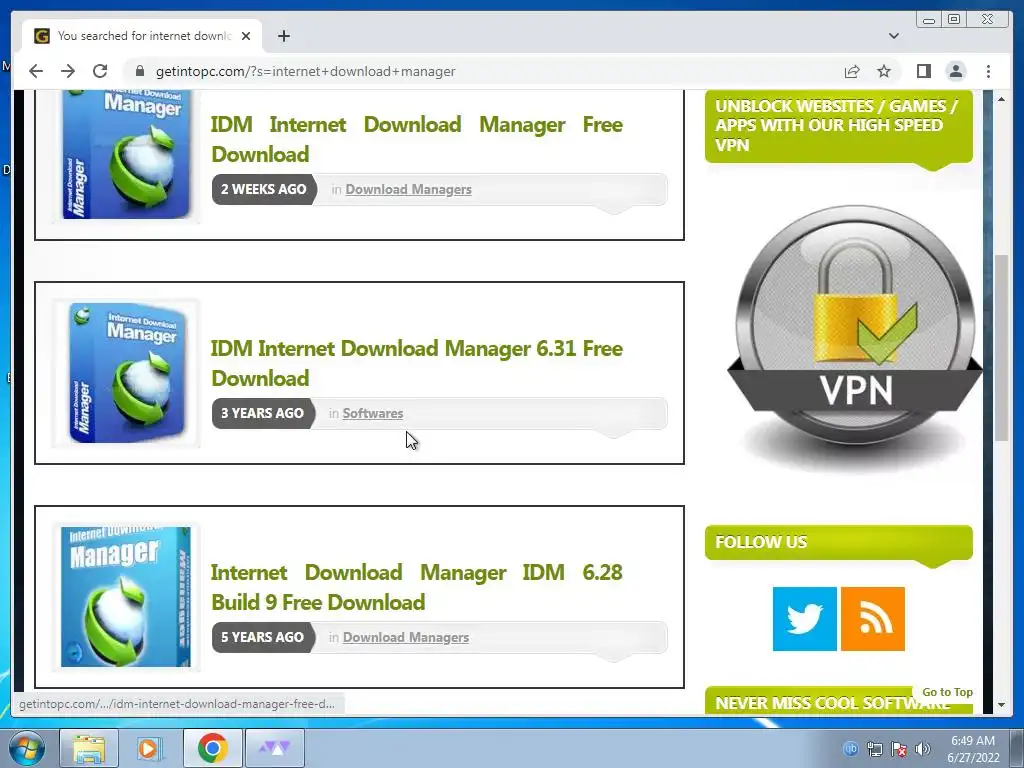The image size is (1024, 768).
Task: Open the Twitter follow icon
Action: pyautogui.click(x=805, y=619)
